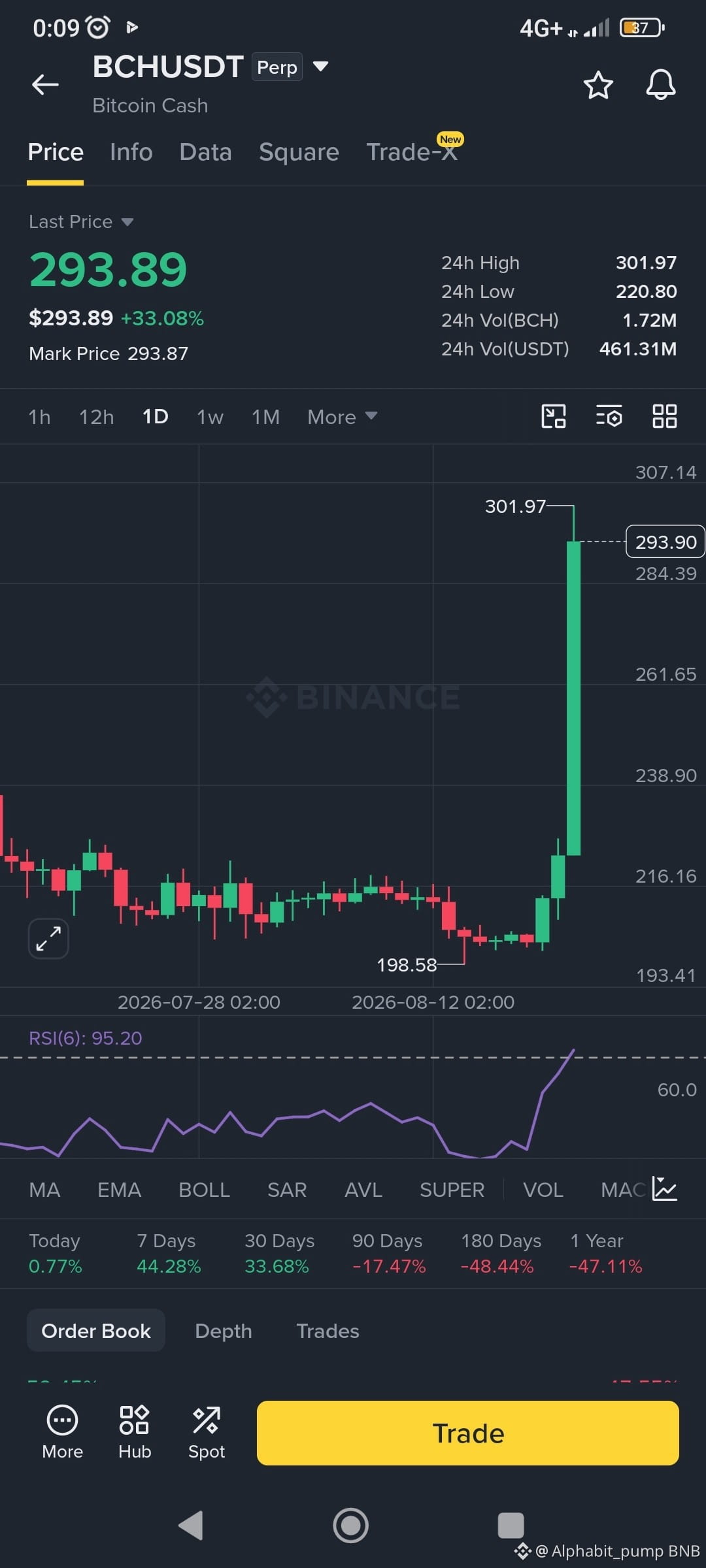Toggle the AVL indicator
This screenshot has width=706, height=1568.
click(363, 1190)
